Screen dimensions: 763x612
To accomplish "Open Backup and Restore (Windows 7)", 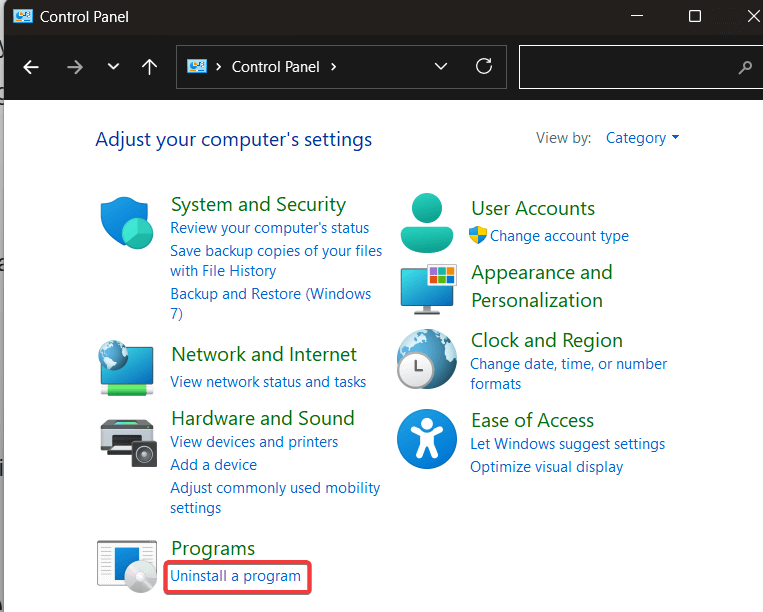I will 270,294.
